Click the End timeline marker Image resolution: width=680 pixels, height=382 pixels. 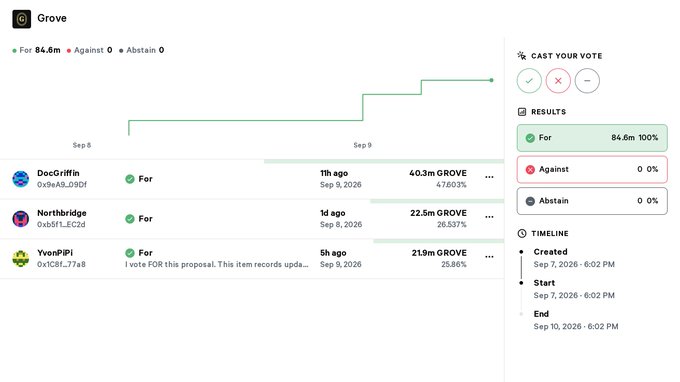pos(521,314)
